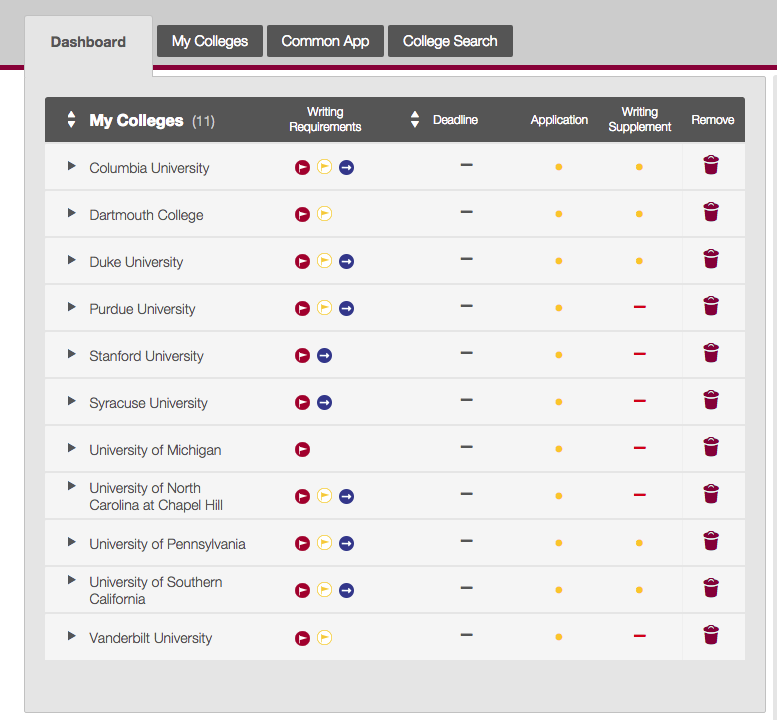Open the Columbia University link

click(x=149, y=168)
